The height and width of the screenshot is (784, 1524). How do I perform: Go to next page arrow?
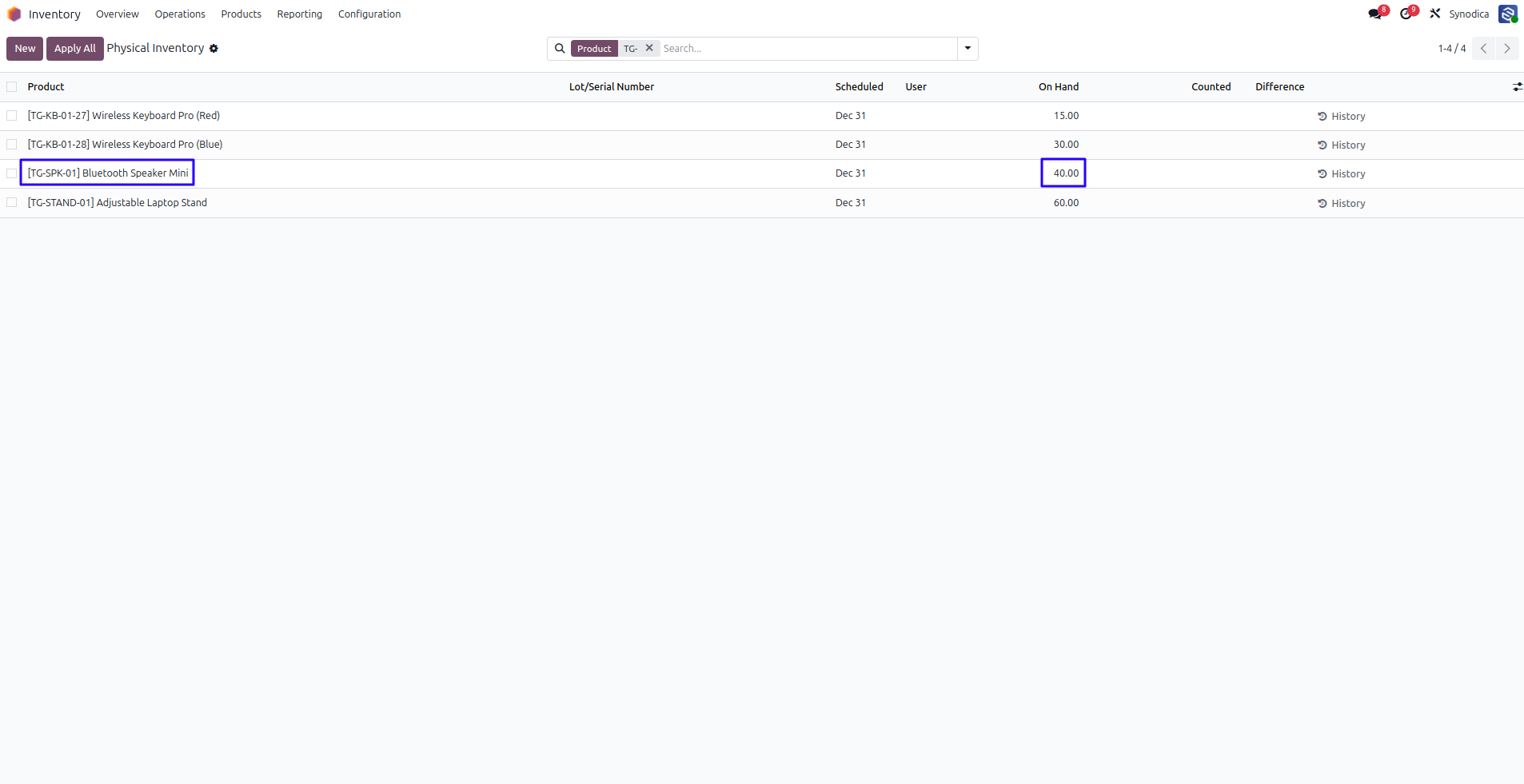pyautogui.click(x=1507, y=49)
